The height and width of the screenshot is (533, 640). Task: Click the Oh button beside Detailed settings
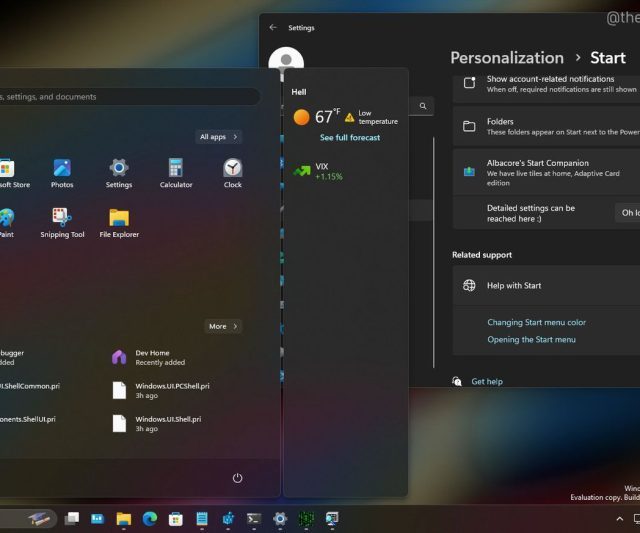(628, 213)
